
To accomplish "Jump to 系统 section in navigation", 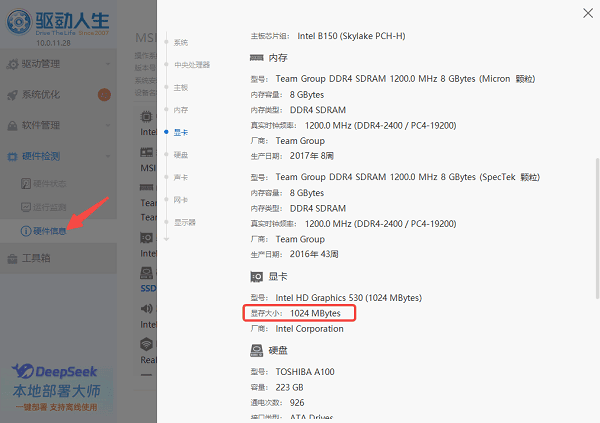I will tap(181, 42).
